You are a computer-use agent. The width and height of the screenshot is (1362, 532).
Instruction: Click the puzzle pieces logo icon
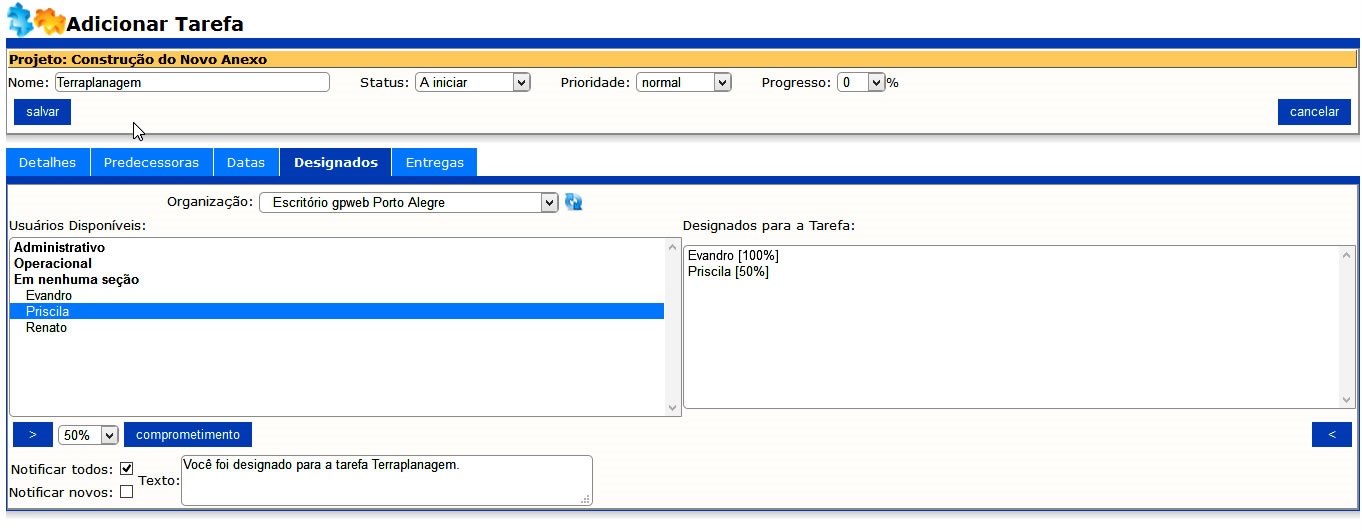tap(35, 20)
